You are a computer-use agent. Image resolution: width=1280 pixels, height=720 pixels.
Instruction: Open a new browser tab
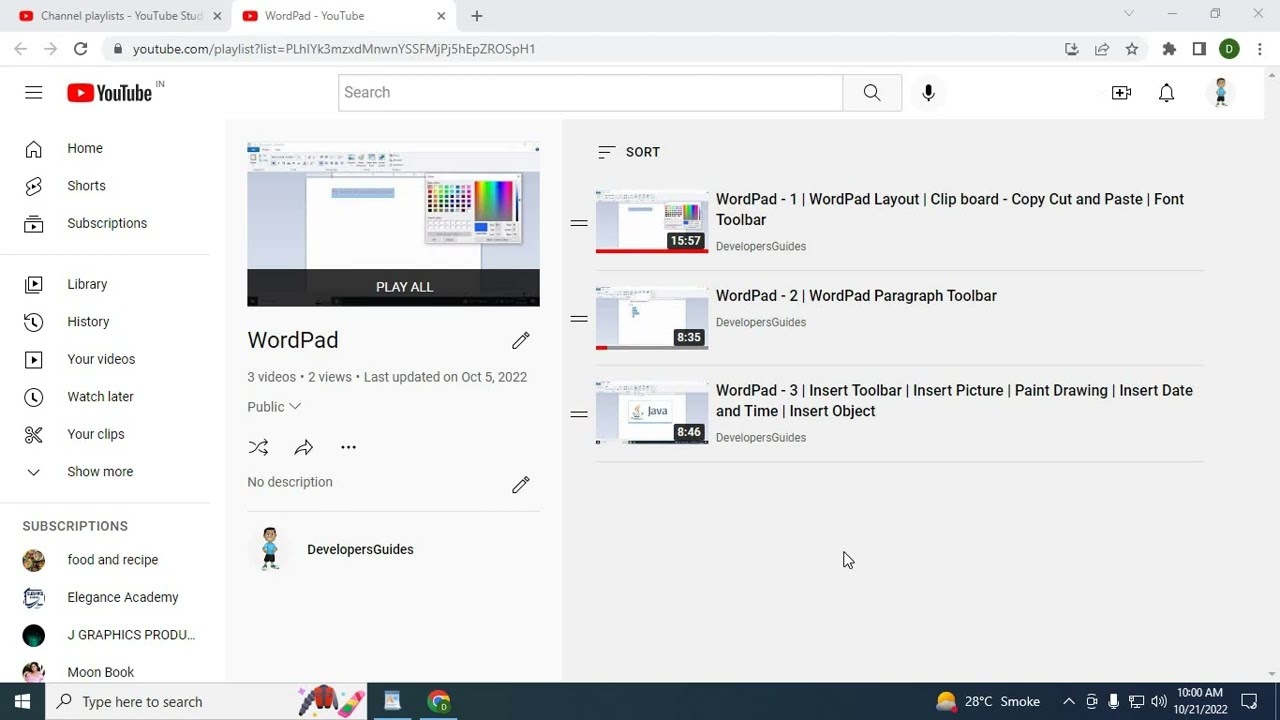pos(477,16)
